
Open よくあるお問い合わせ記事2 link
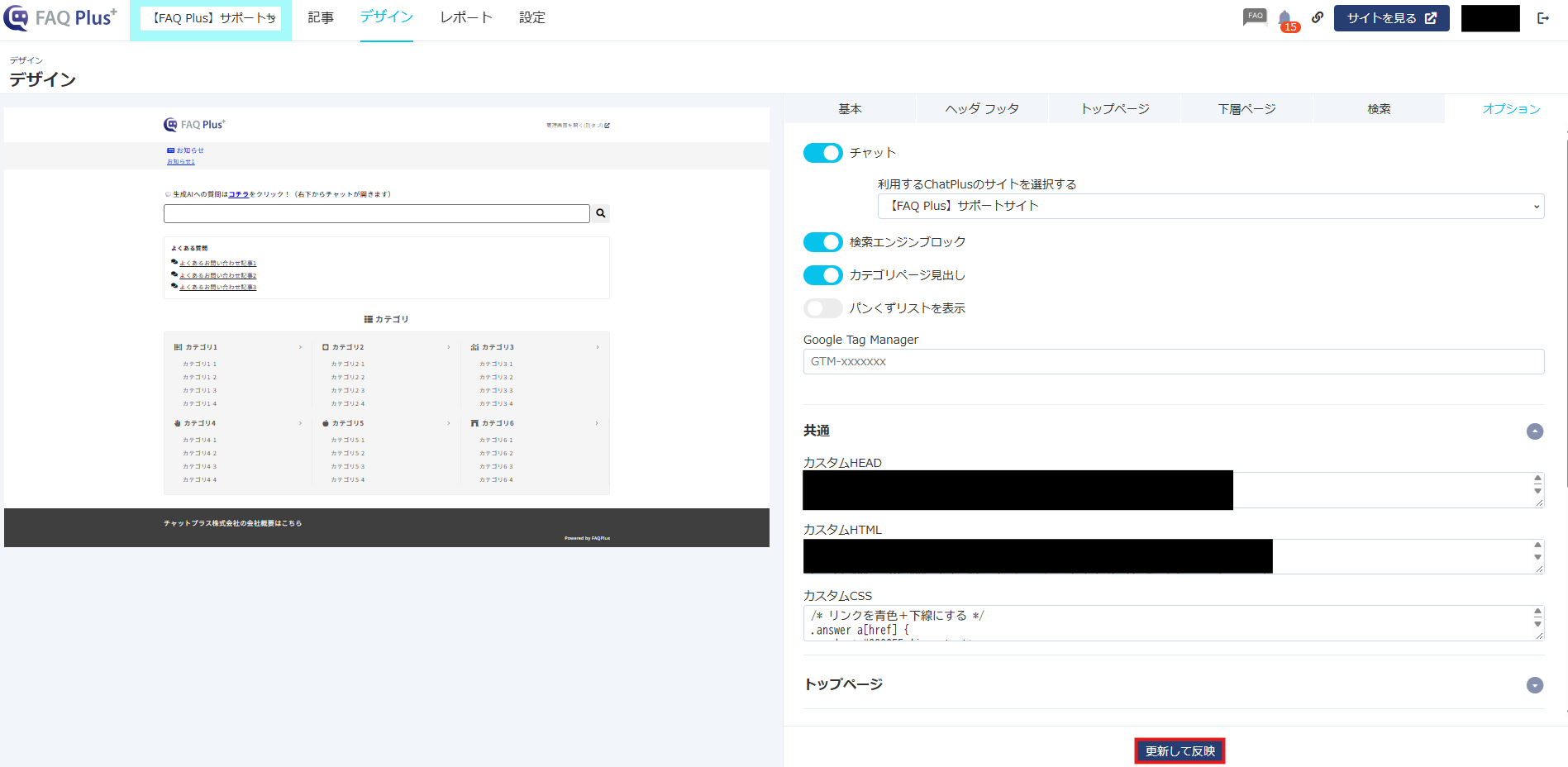coord(217,275)
